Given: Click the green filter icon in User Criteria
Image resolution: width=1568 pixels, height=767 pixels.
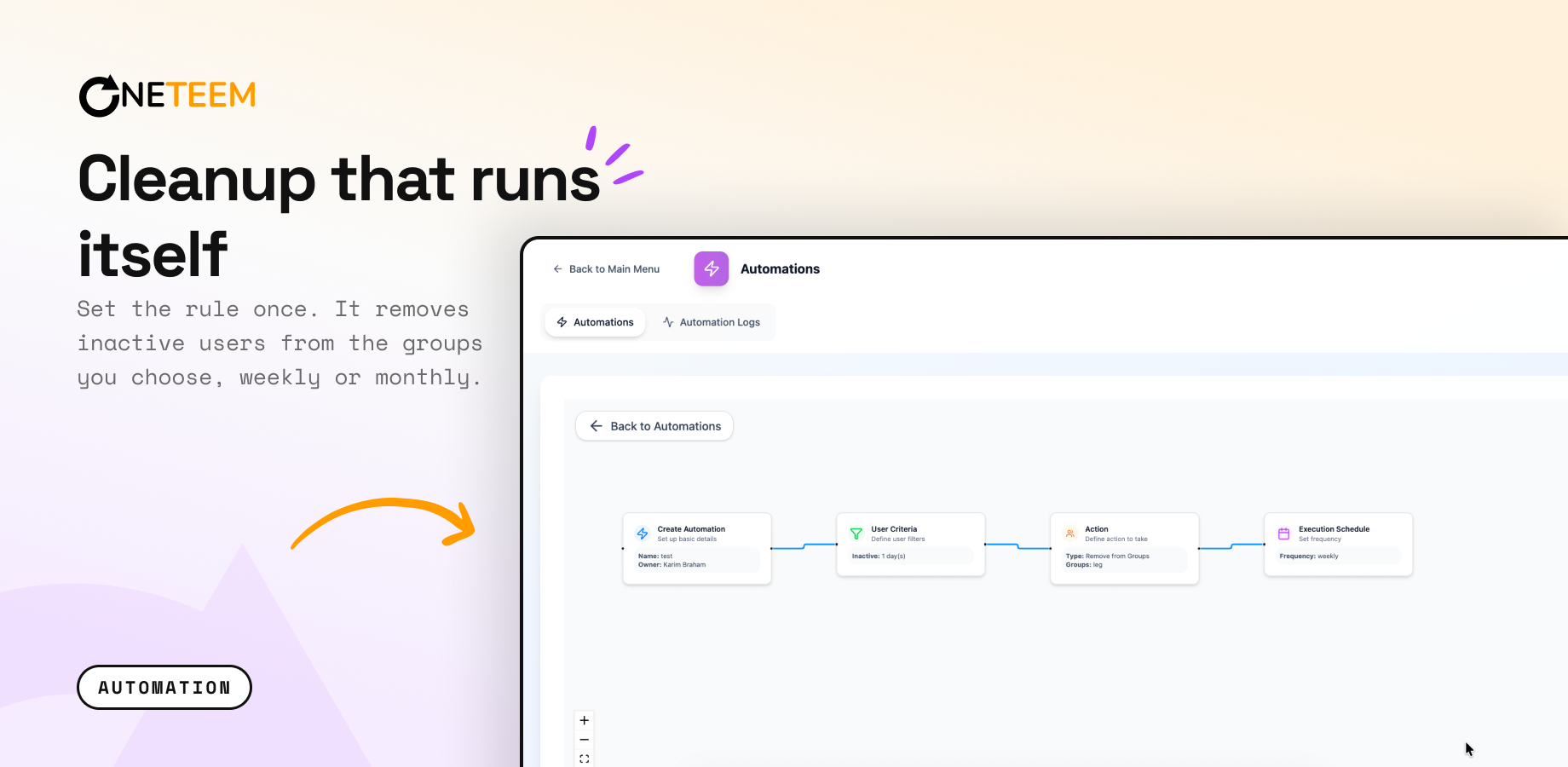Looking at the screenshot, I should pyautogui.click(x=856, y=533).
